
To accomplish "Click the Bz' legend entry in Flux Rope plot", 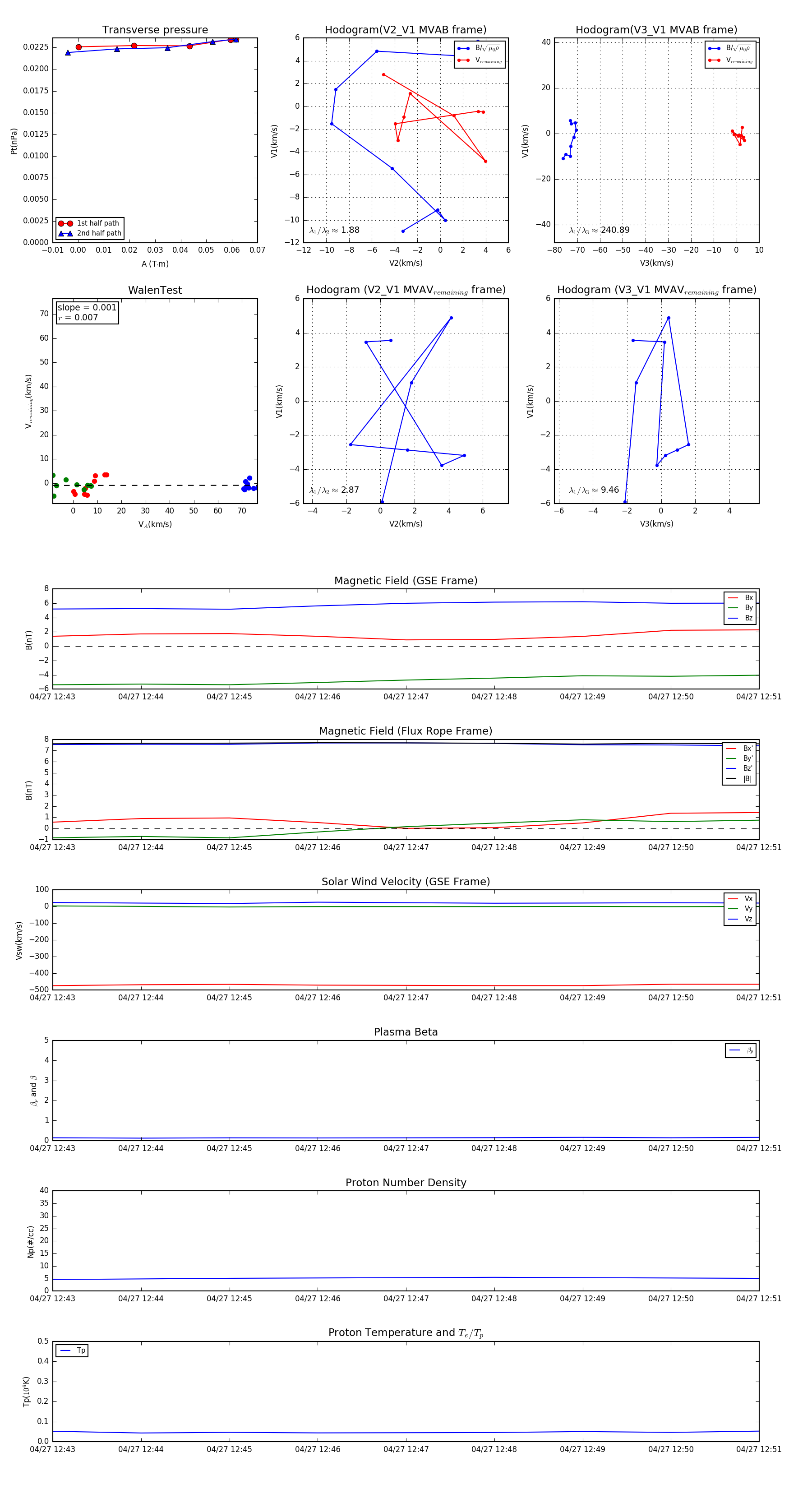I will click(x=739, y=768).
